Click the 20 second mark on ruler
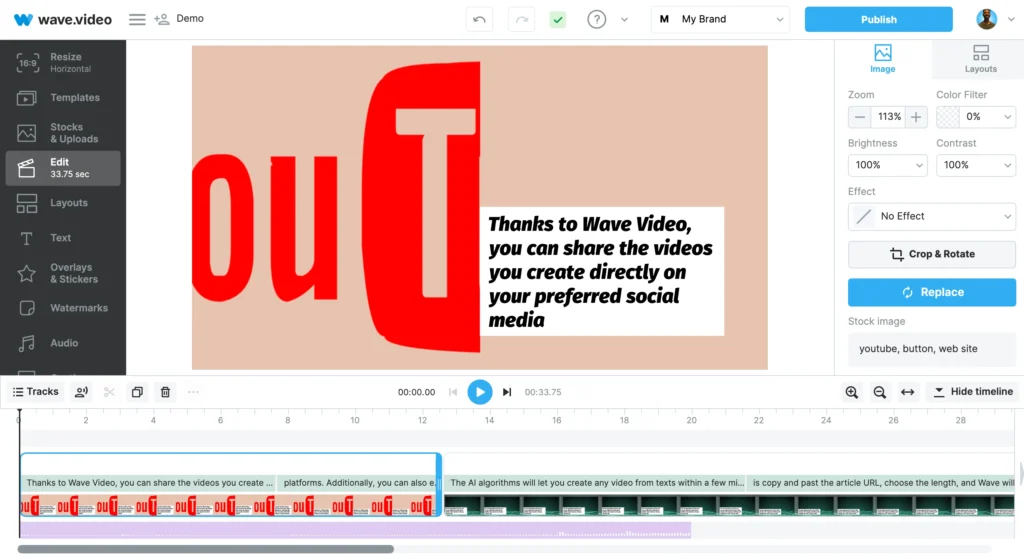Image resolution: width=1024 pixels, height=559 pixels. (691, 421)
